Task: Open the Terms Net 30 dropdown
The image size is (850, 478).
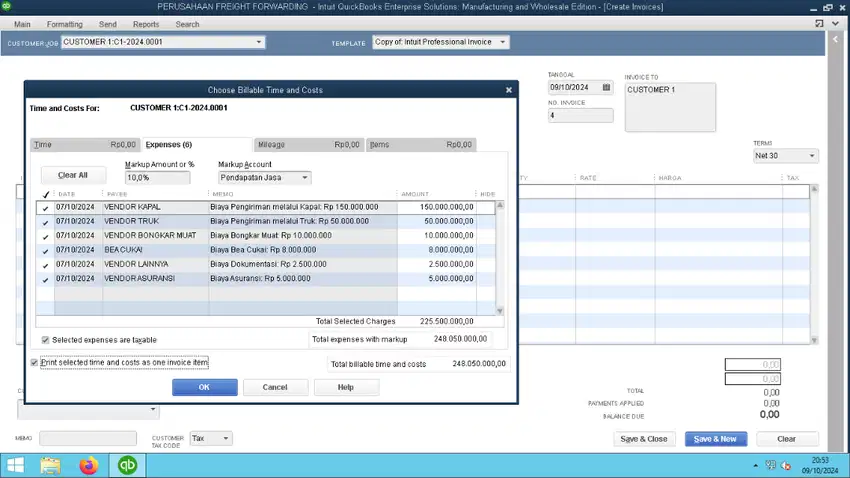Action: [812, 156]
